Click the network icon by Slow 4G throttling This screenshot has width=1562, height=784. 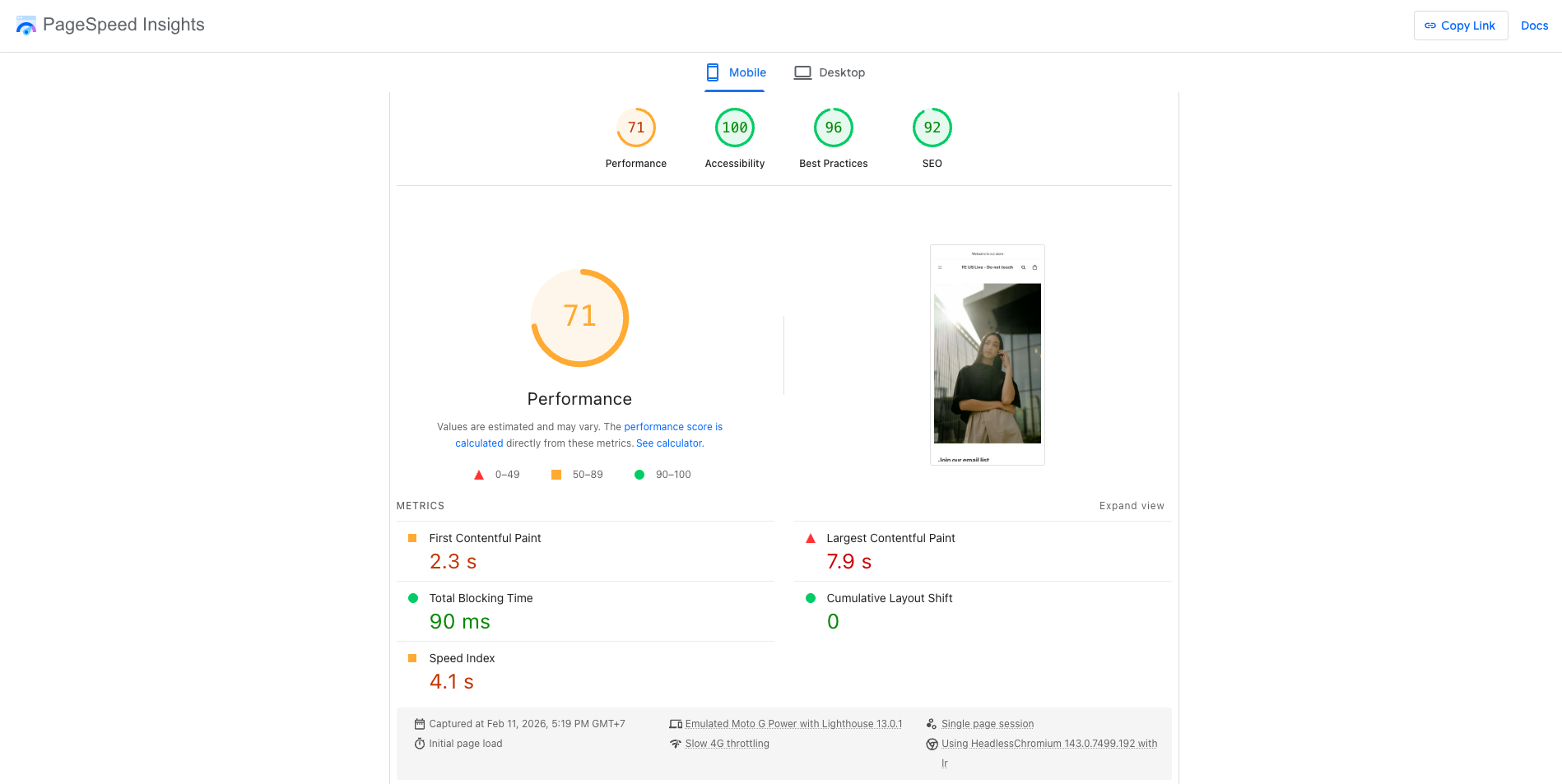[676, 744]
